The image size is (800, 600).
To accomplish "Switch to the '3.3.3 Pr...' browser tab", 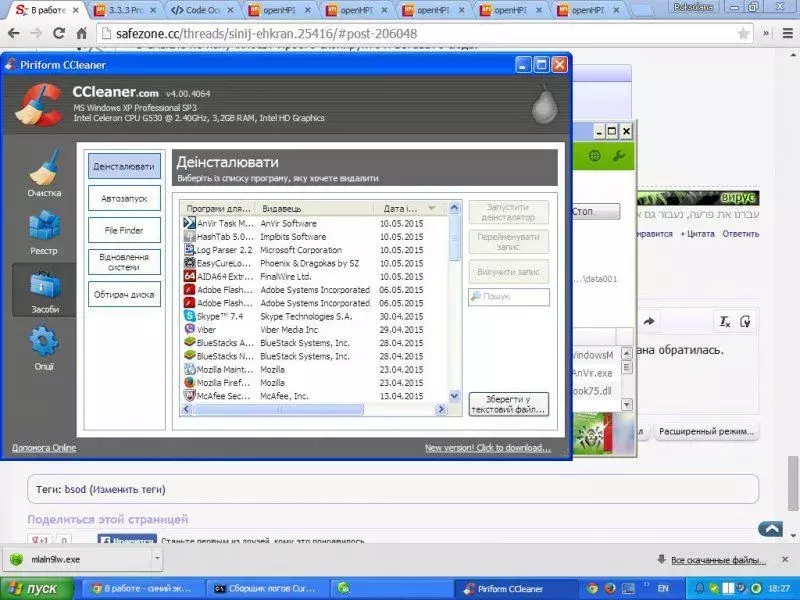I will [126, 10].
